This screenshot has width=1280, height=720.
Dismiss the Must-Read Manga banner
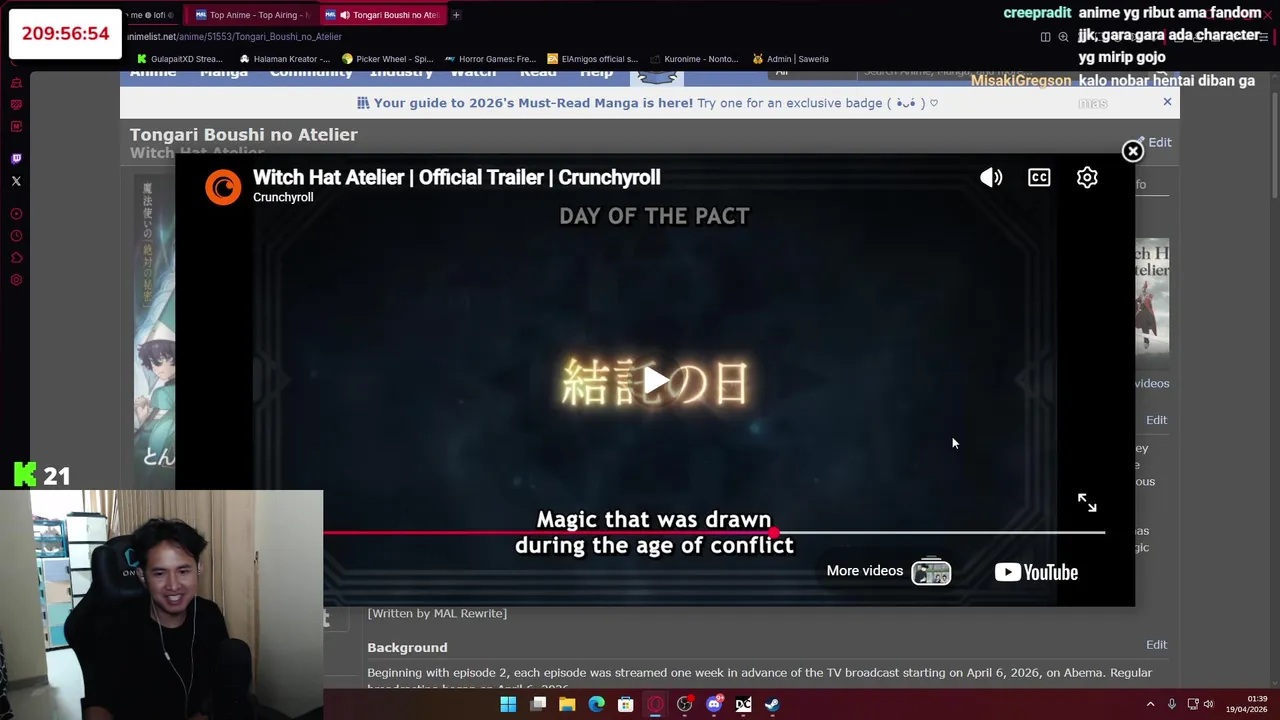click(1167, 102)
